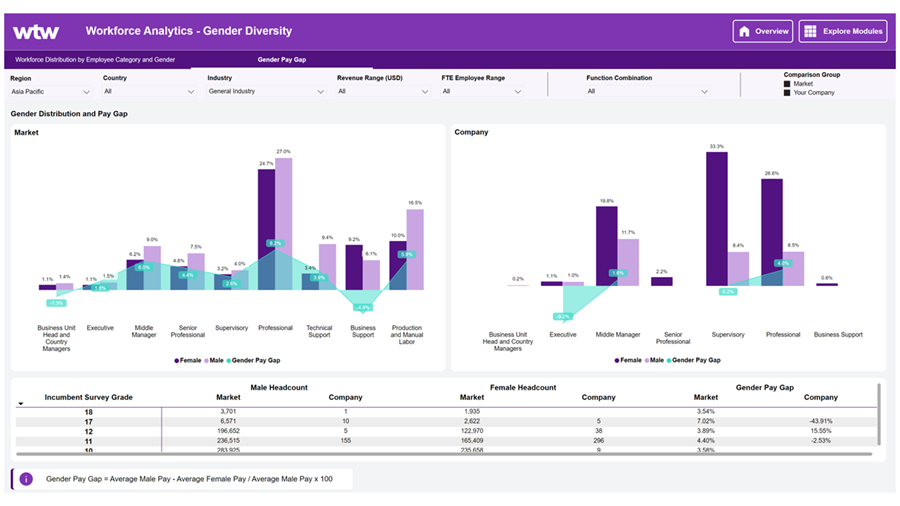This screenshot has height=506, width=900.
Task: Click the WTW logo
Action: coord(36,32)
